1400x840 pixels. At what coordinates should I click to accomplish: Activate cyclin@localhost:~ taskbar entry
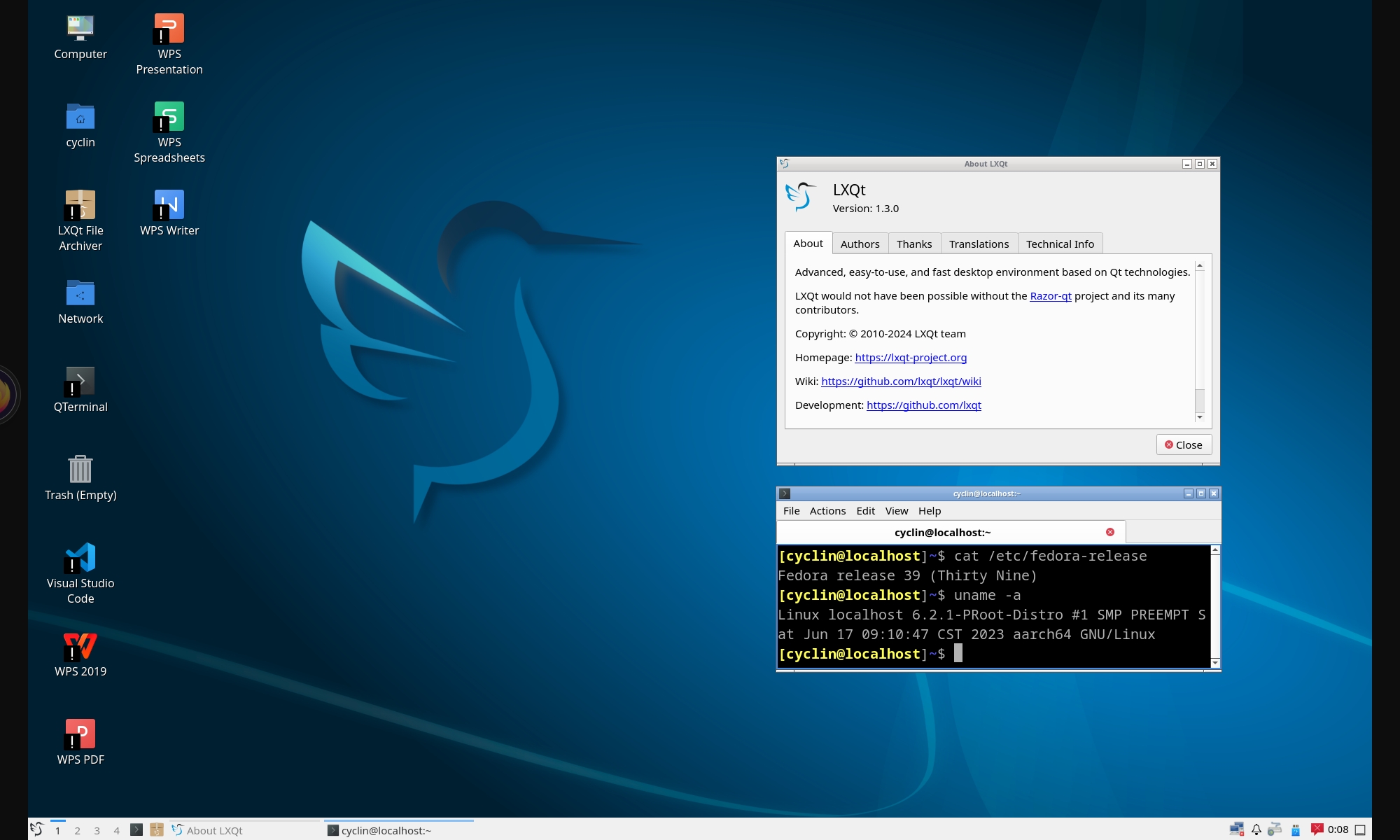point(400,830)
